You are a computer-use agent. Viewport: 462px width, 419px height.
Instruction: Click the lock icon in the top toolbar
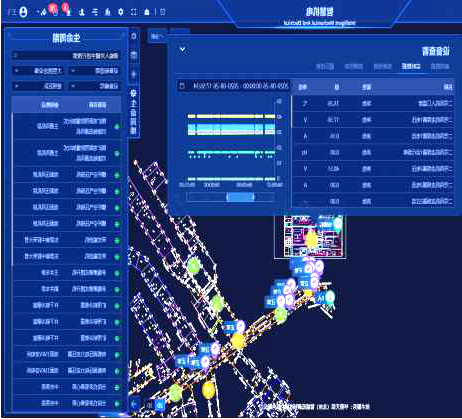point(147,12)
